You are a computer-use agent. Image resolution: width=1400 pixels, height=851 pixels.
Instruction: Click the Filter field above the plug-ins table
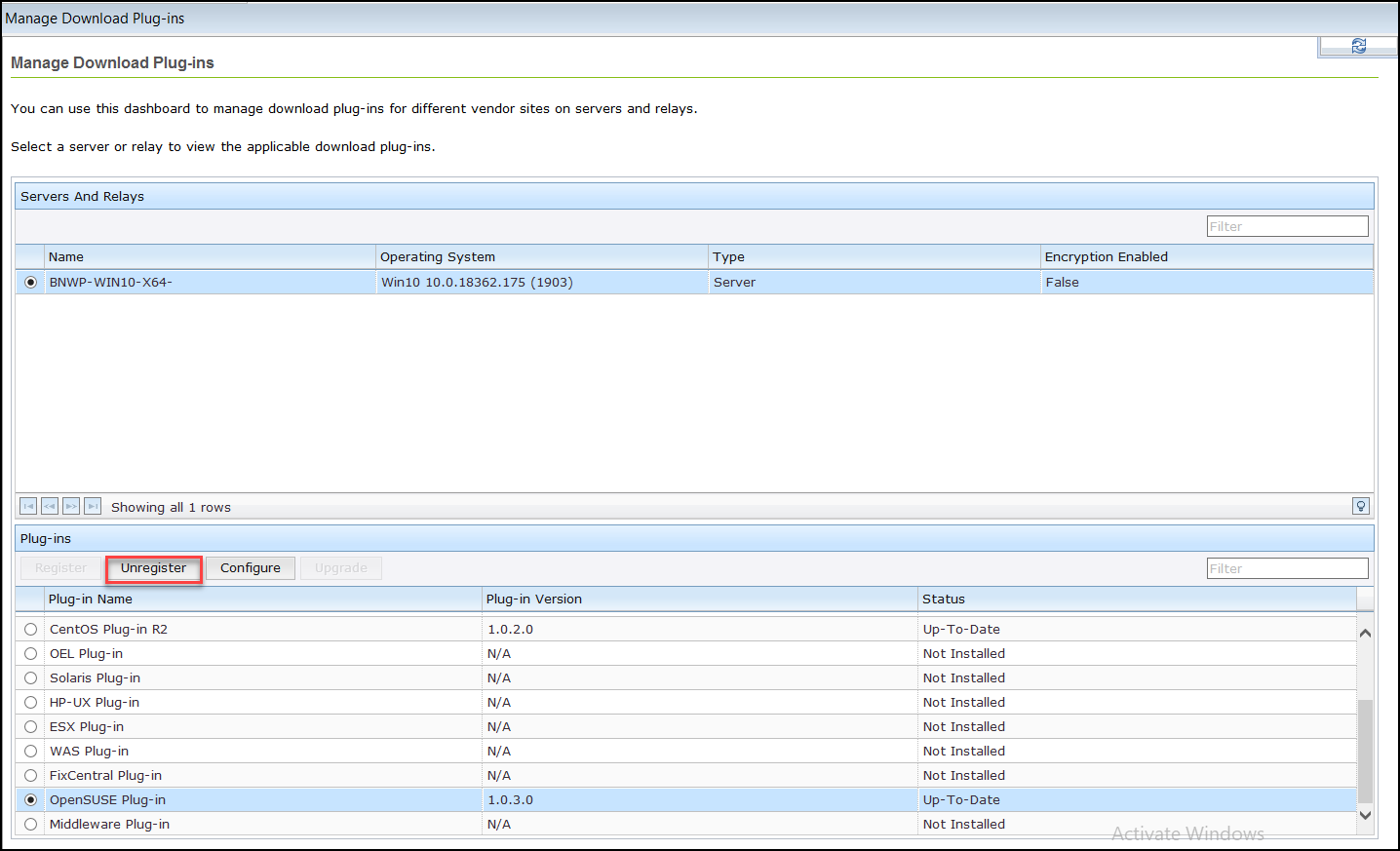(1287, 567)
